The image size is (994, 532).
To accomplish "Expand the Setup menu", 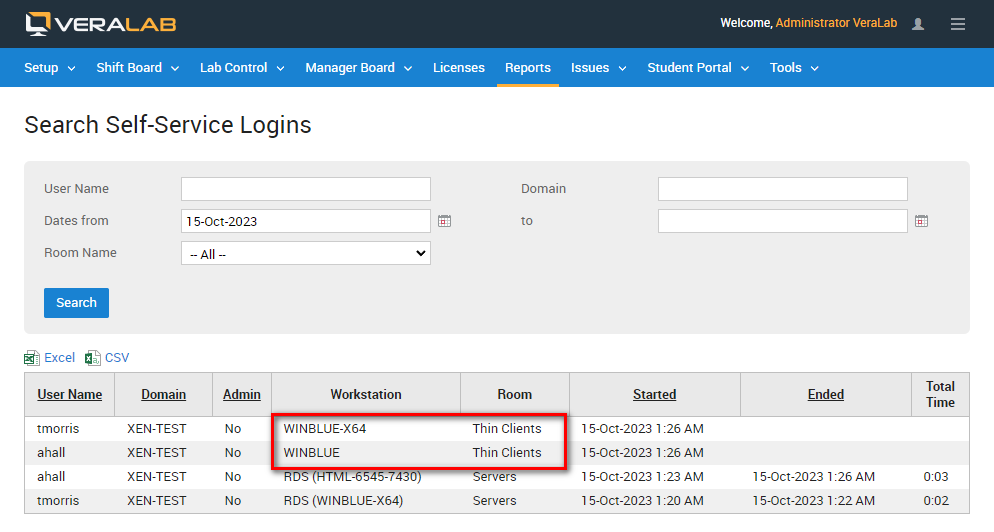I will coord(49,68).
